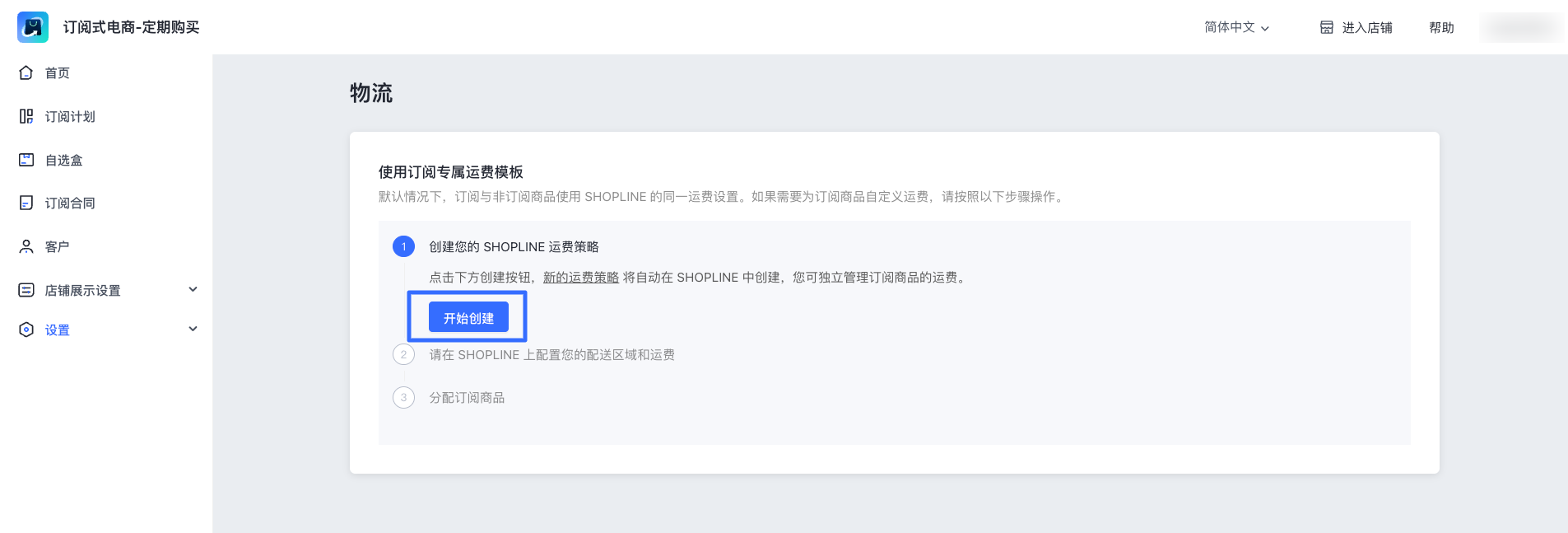1568x533 pixels.
Task: Click the 自选盒 box icon
Action: 26,160
